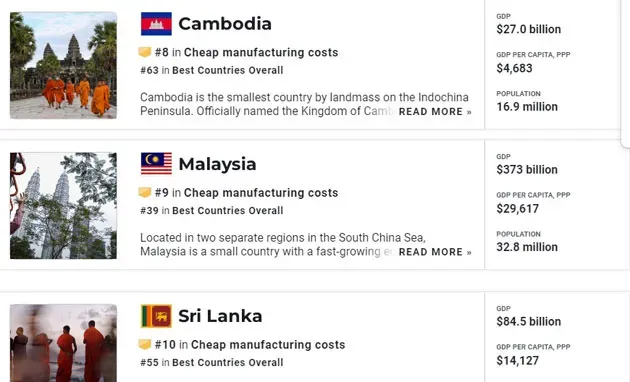Viewport: 630px width, 382px height.
Task: Open the Sri Lanka country title link
Action: pyautogui.click(x=220, y=316)
